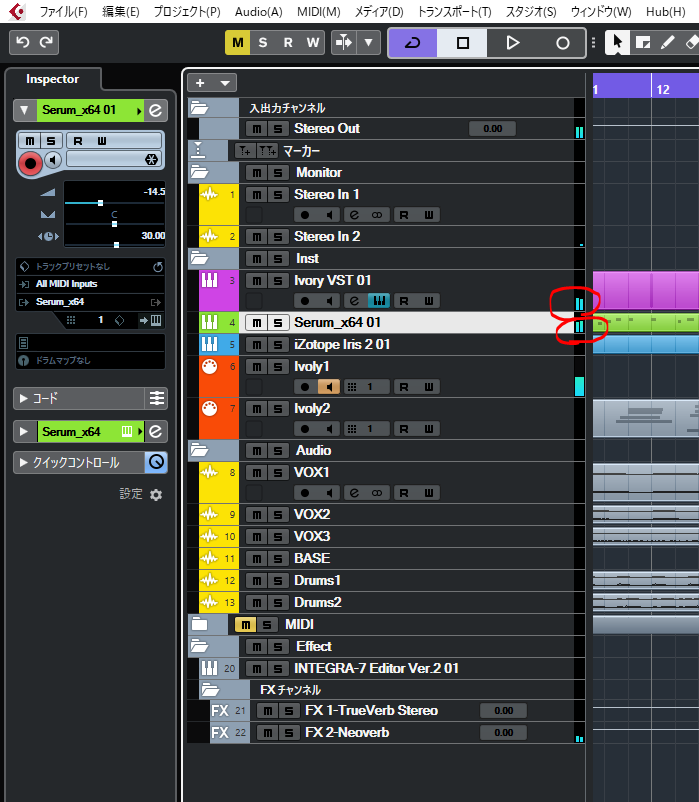Screen dimensions: 699x802
Task: Toggle the global Solo state S button
Action: click(263, 42)
